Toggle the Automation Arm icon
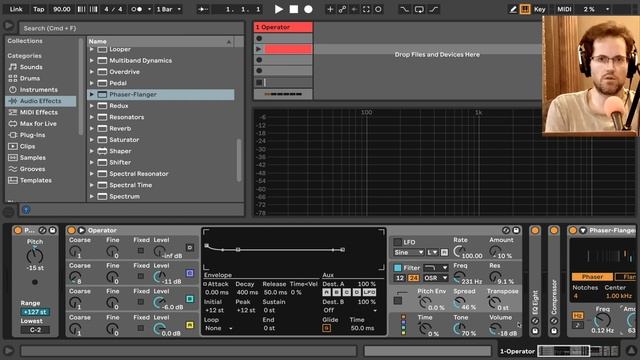Screen dimensions: 640x360 (x=342, y=9)
